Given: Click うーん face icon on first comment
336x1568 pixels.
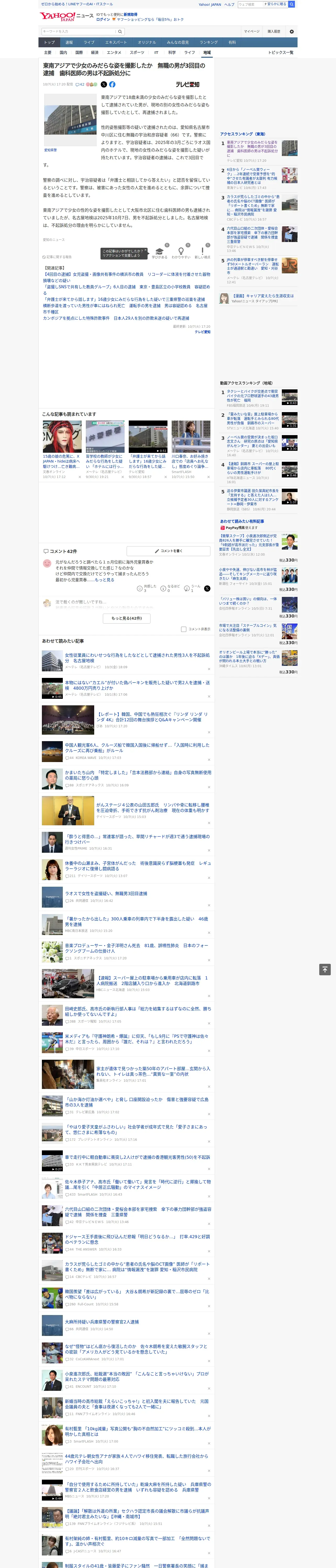Looking at the screenshot, I should tap(187, 589).
